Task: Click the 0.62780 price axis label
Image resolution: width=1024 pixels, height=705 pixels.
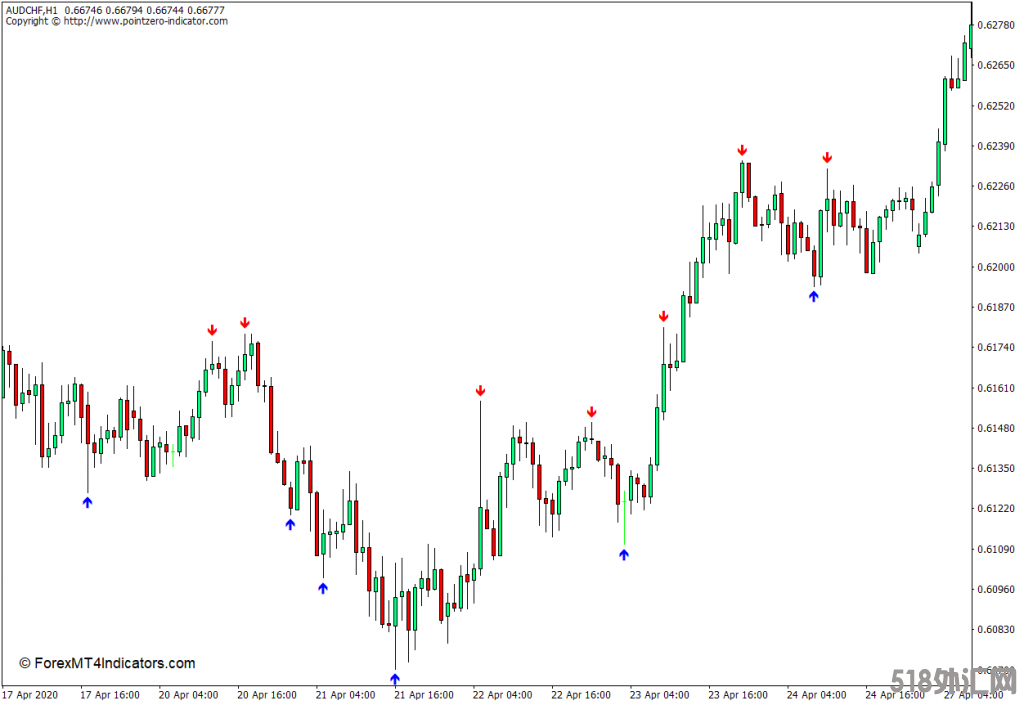Action: tap(998, 25)
